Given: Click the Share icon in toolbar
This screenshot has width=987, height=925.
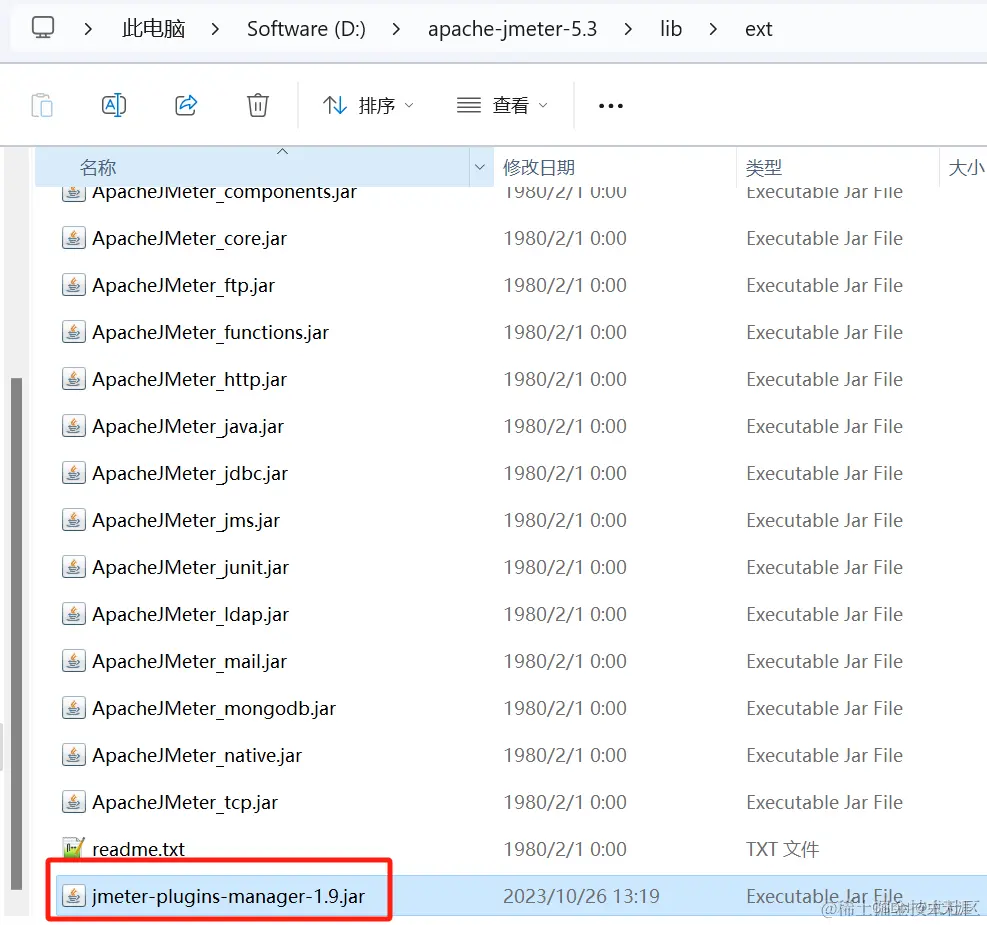Looking at the screenshot, I should 186,105.
